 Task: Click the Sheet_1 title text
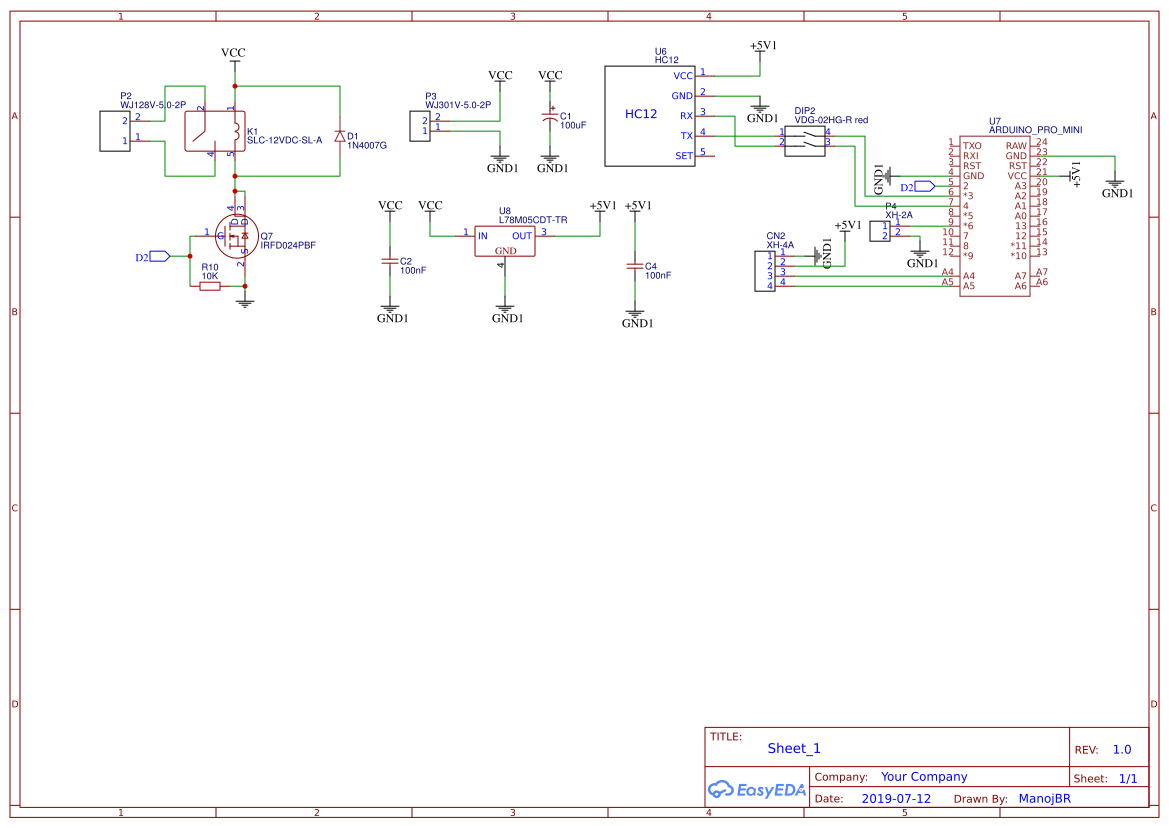[x=793, y=748]
